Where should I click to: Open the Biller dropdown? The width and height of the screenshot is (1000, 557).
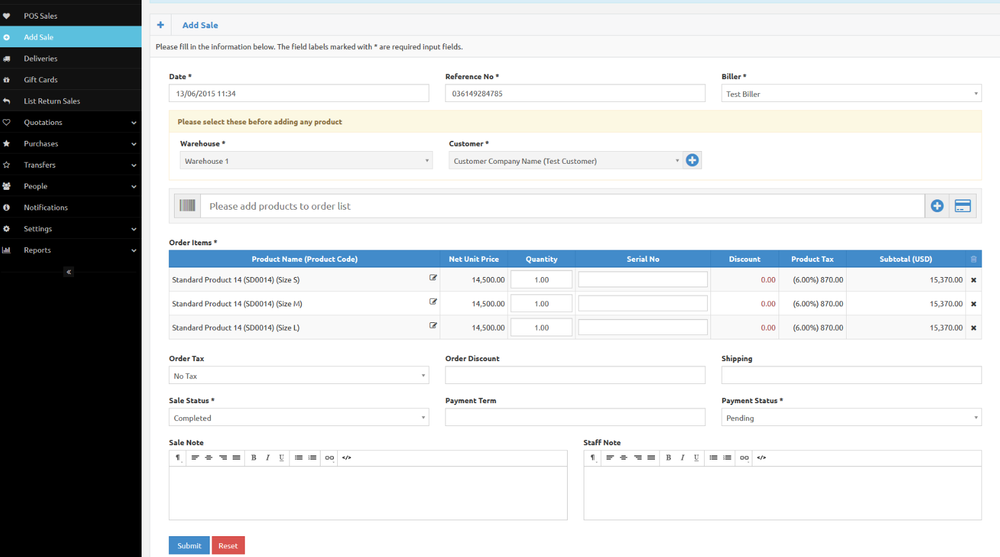(850, 94)
